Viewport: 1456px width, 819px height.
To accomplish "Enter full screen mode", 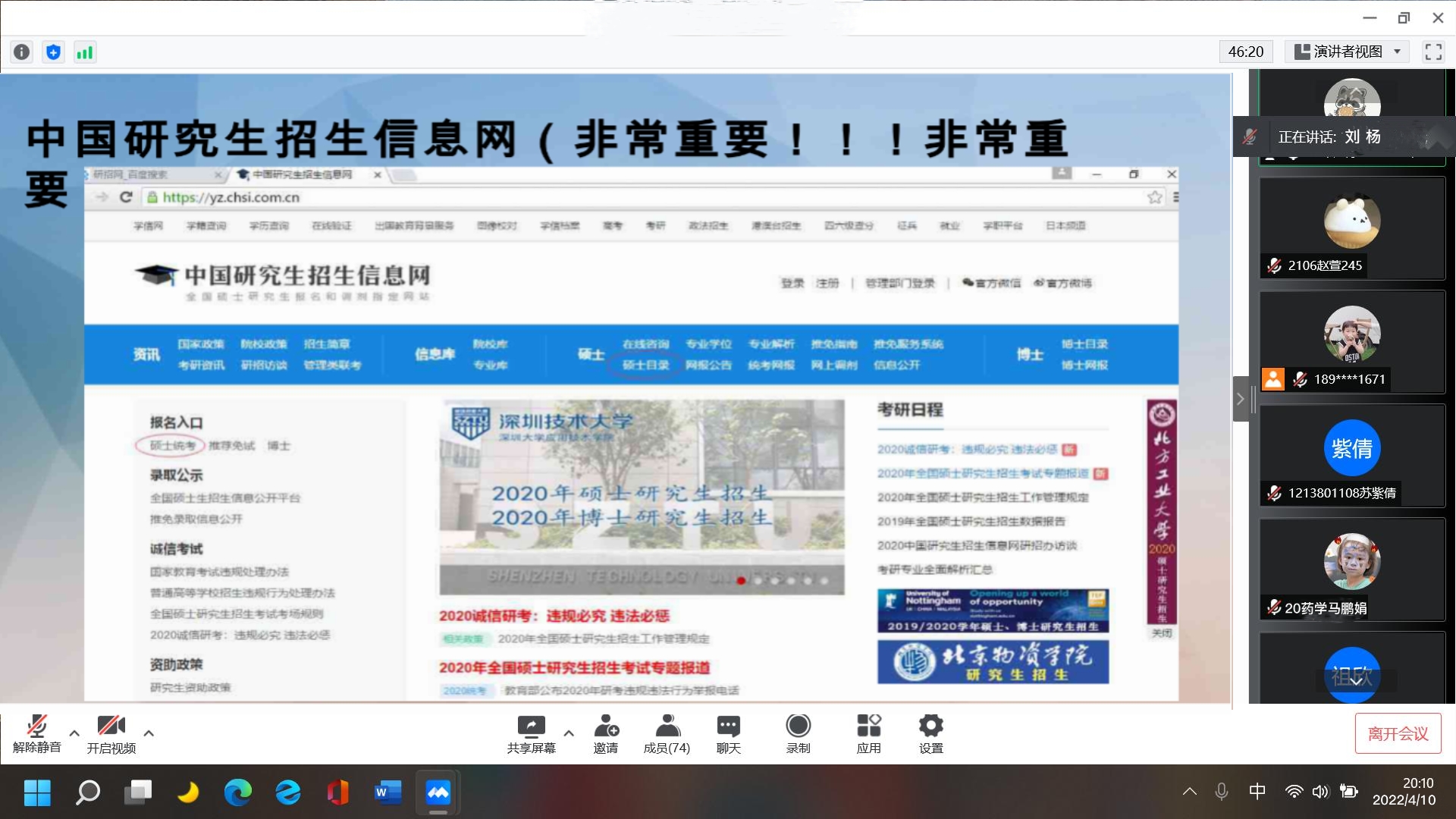I will tap(1433, 52).
